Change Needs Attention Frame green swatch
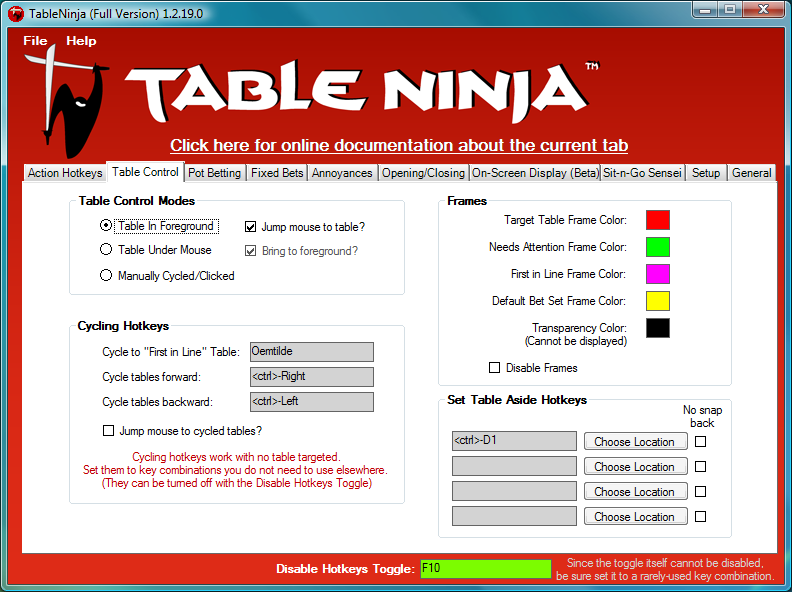 658,247
